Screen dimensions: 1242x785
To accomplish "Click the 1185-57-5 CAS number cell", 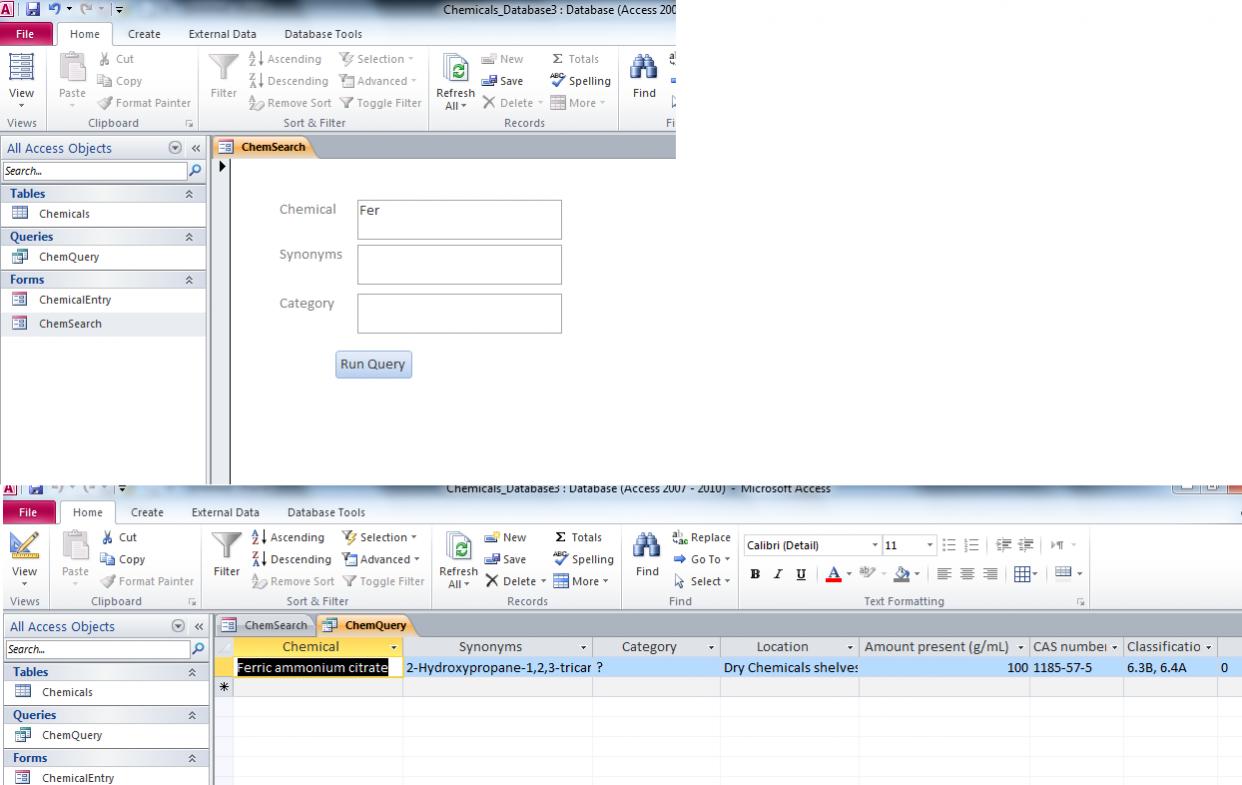I will click(x=1076, y=667).
